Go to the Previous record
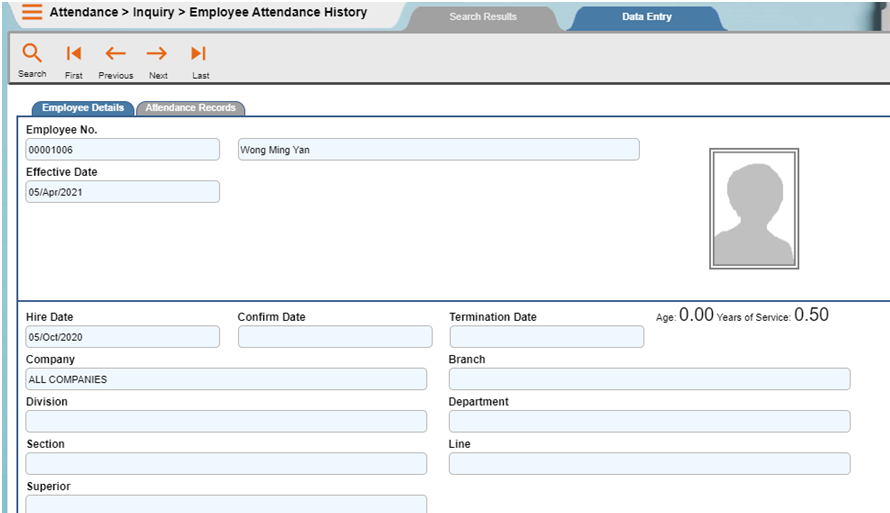 [116, 54]
